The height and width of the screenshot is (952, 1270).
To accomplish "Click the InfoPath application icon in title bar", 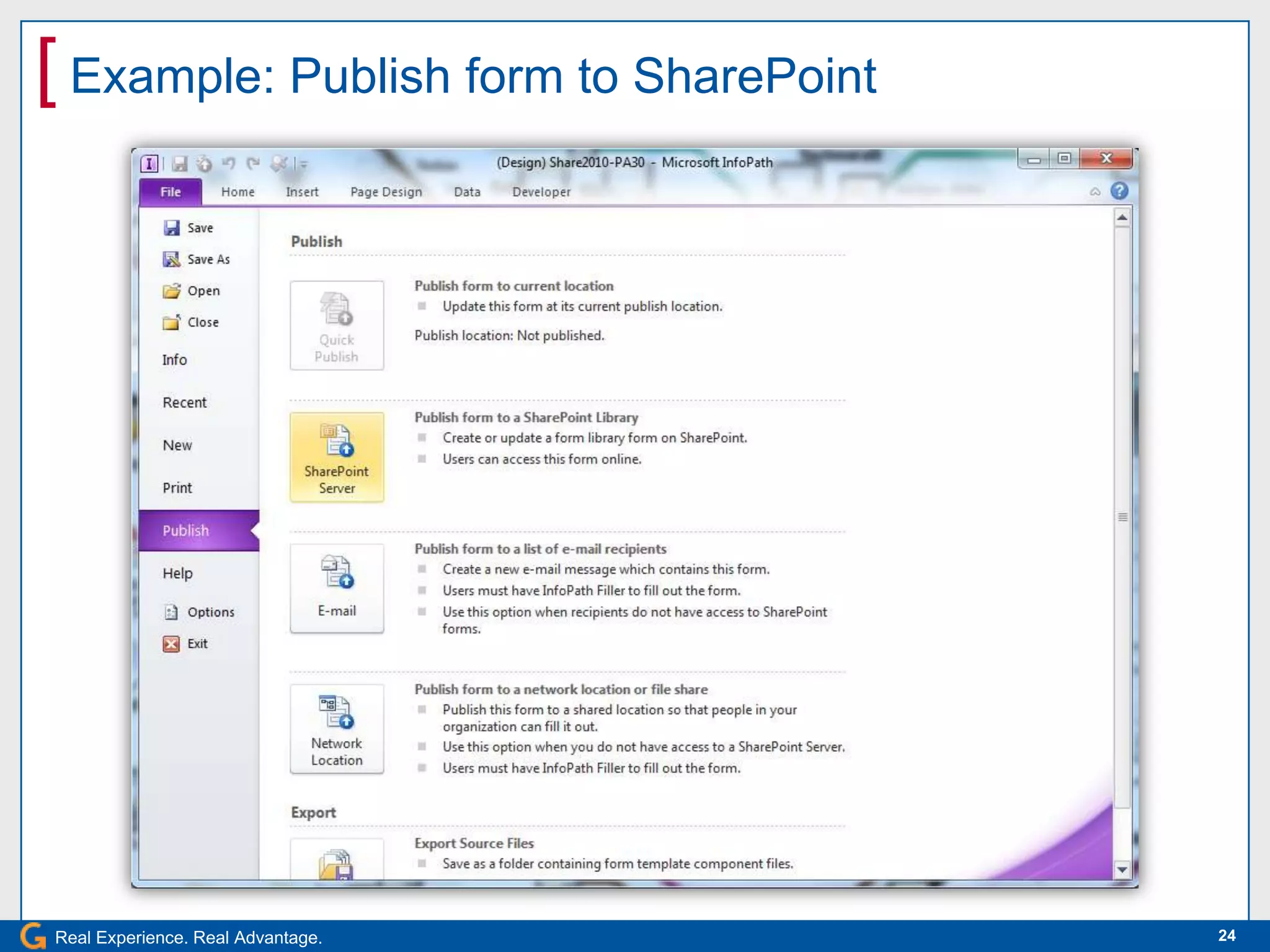I will pos(149,164).
